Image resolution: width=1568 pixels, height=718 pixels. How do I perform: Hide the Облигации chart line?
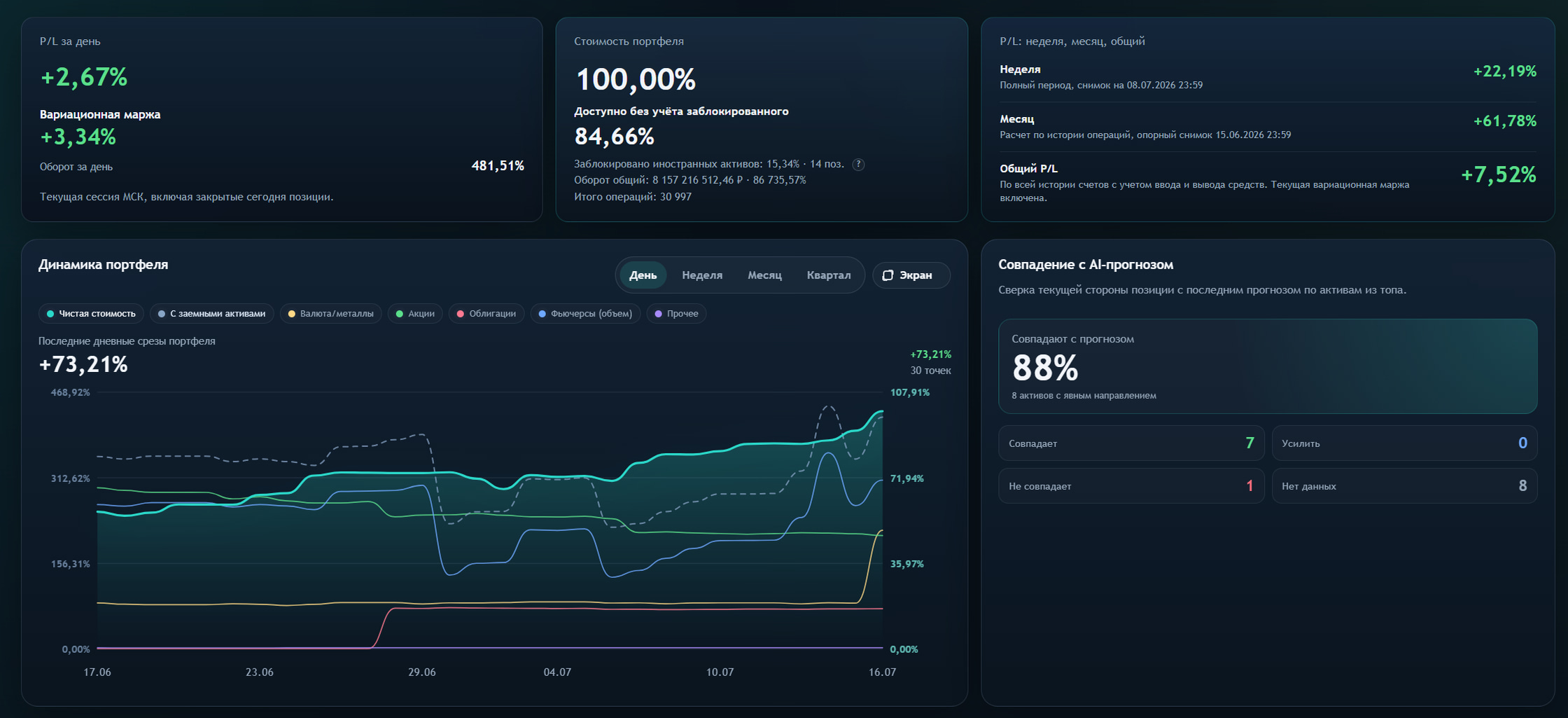coord(486,314)
